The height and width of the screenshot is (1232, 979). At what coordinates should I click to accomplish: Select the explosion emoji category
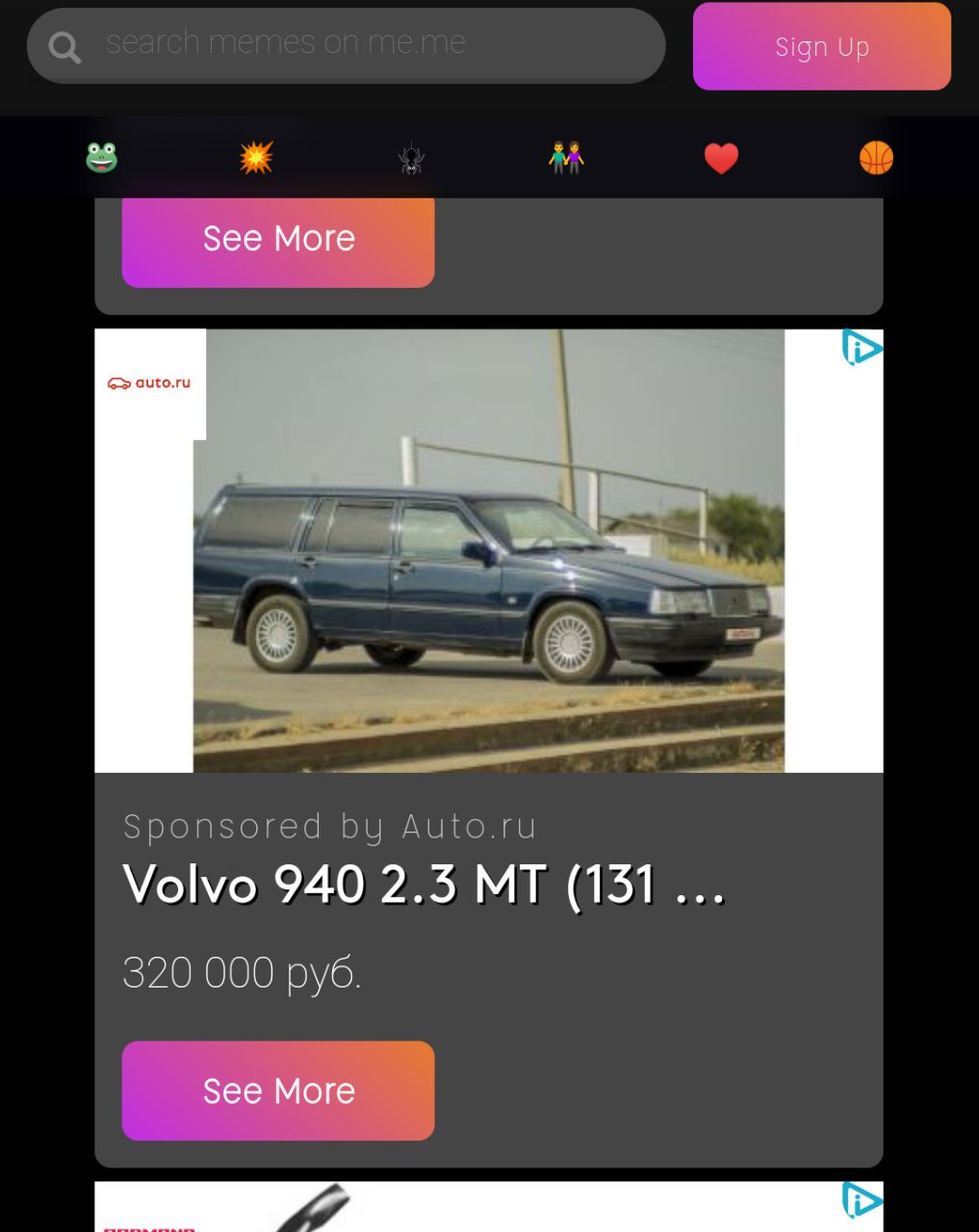[x=256, y=157]
